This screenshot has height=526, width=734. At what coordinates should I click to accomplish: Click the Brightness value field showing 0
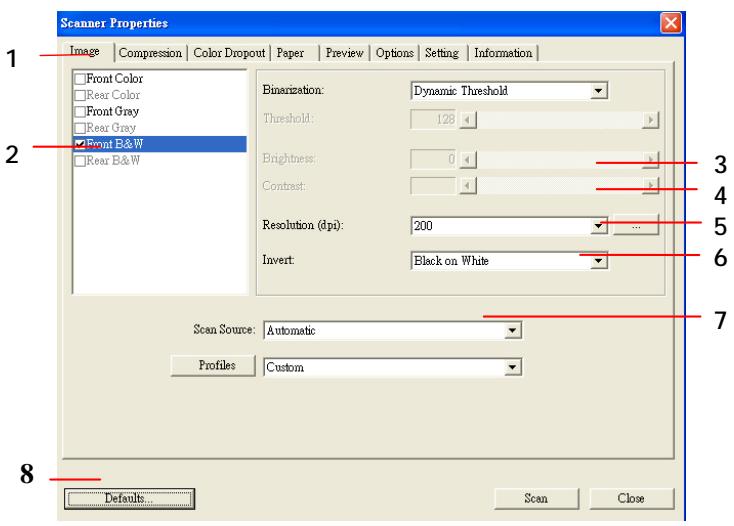coord(433,159)
